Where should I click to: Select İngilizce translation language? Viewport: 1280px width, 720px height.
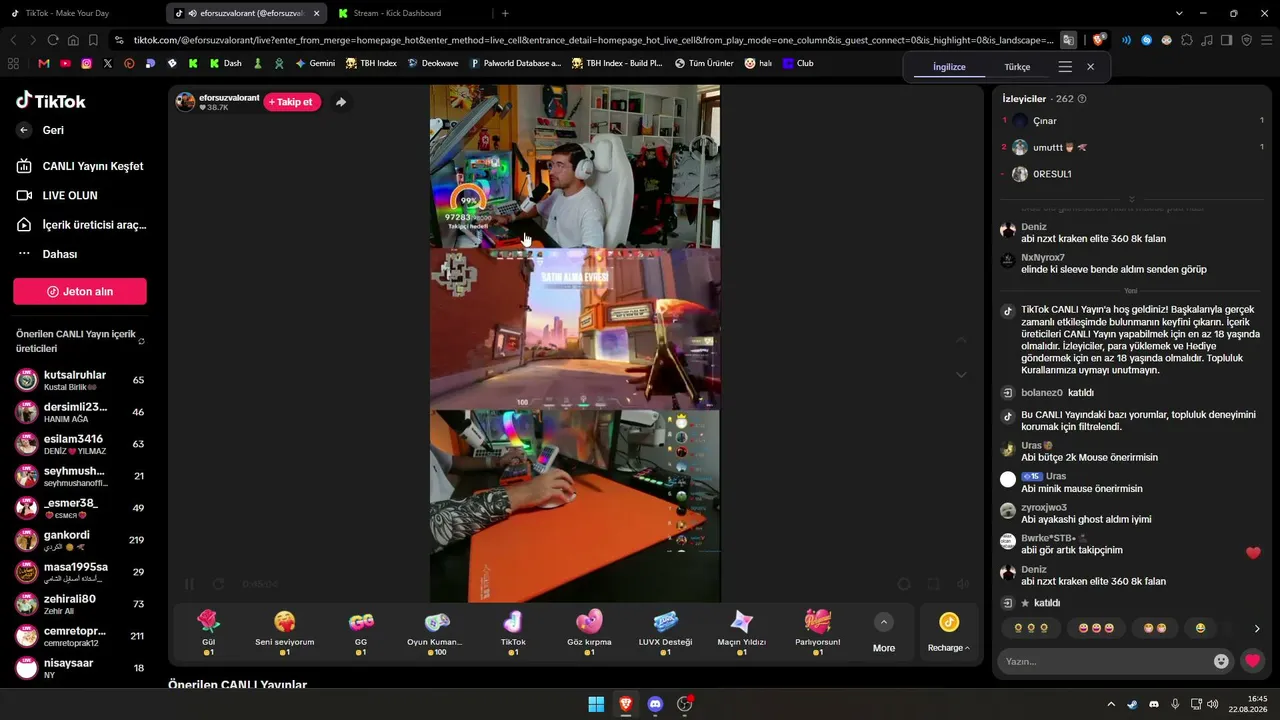pyautogui.click(x=949, y=67)
